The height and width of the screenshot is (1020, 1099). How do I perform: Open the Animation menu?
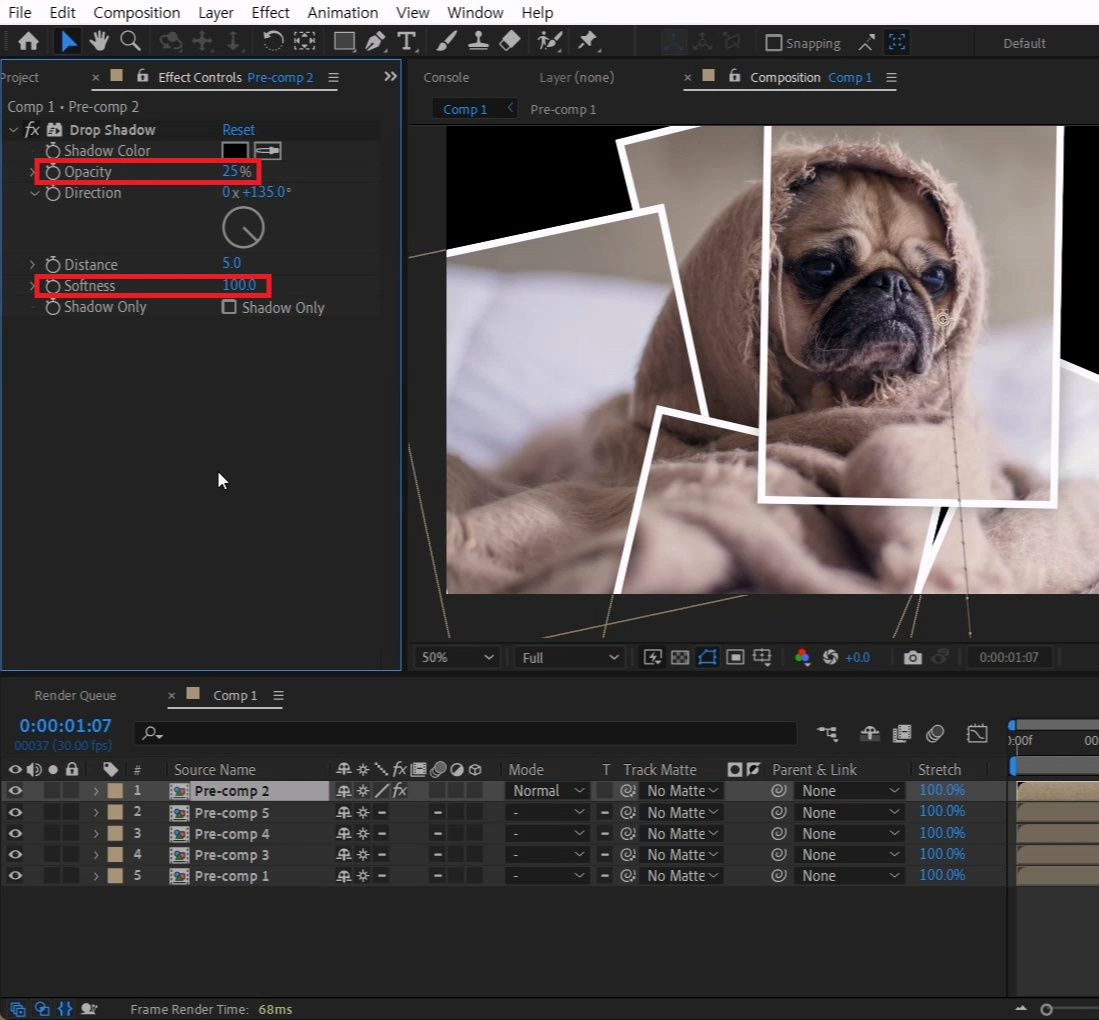343,13
